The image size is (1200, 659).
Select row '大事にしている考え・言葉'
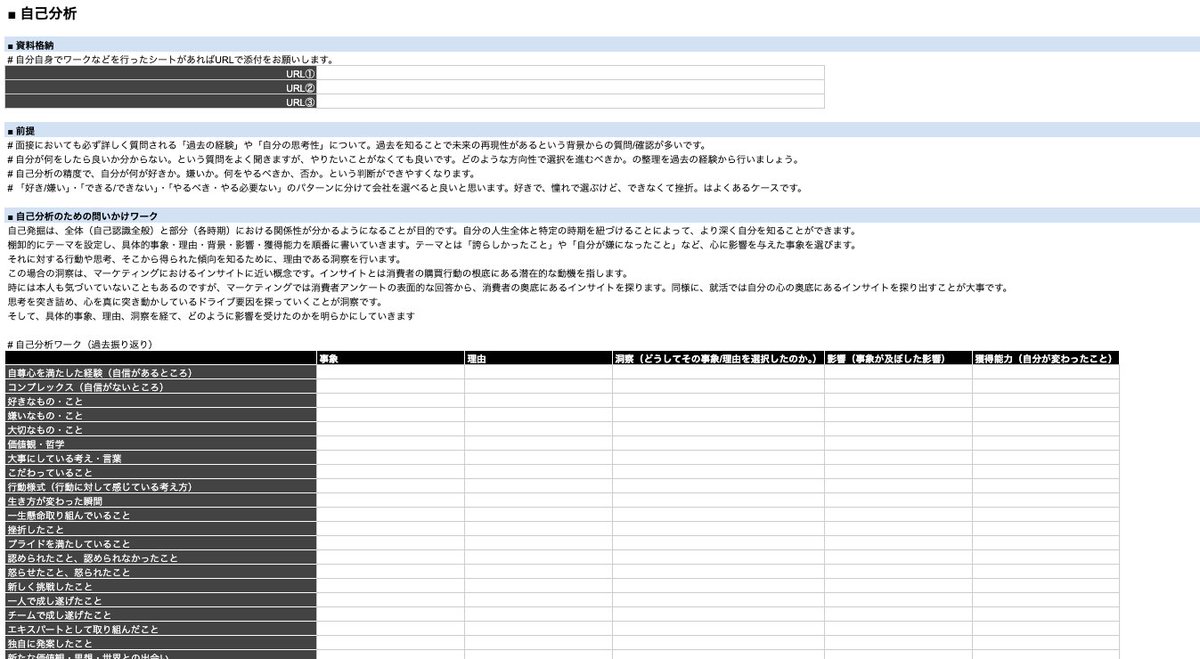pyautogui.click(x=161, y=458)
